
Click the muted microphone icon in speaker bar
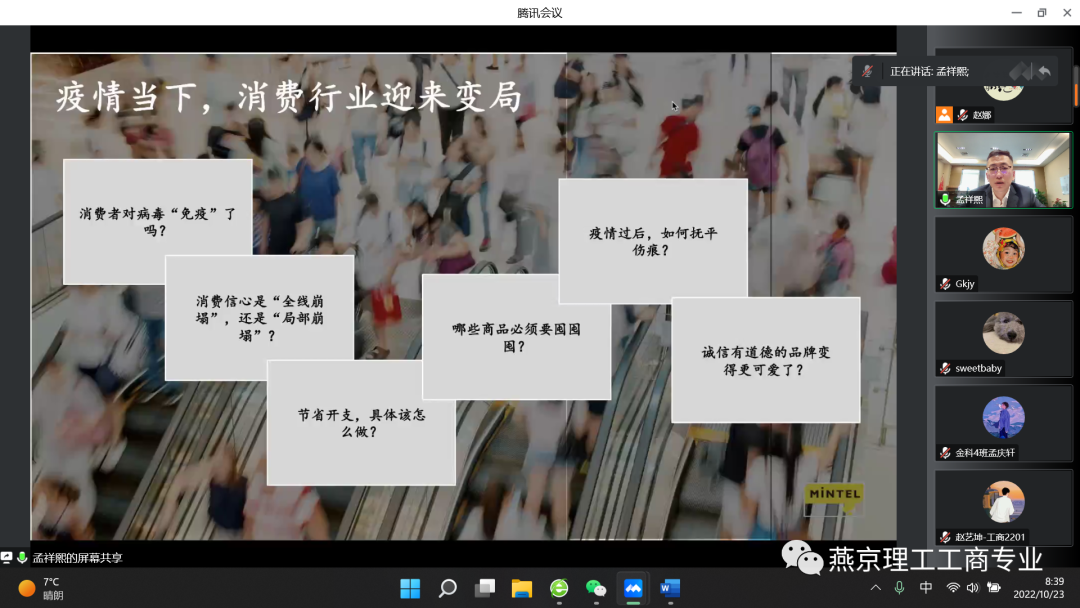tap(868, 71)
